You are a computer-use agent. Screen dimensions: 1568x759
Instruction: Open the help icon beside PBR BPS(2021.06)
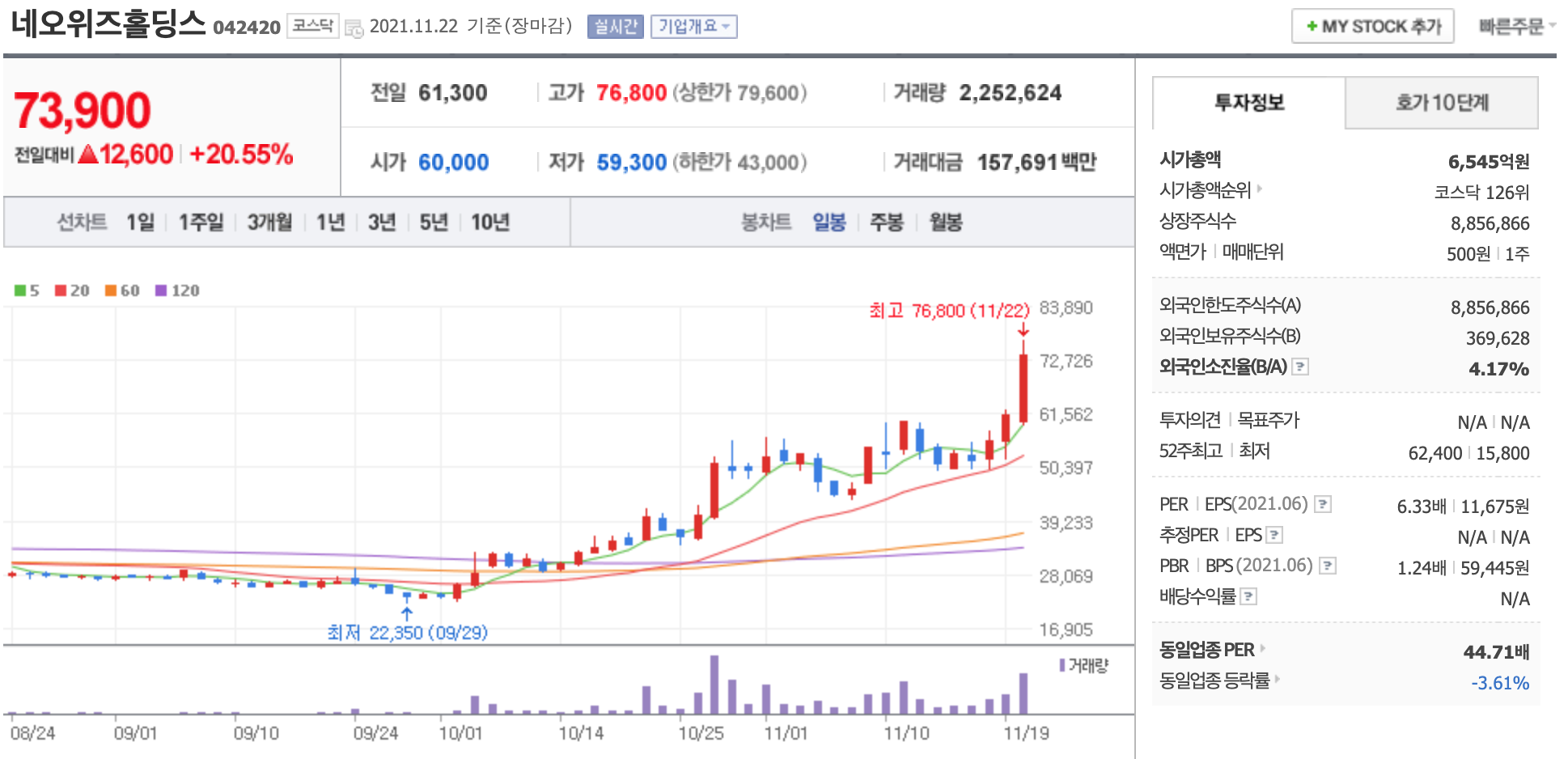[x=1328, y=566]
